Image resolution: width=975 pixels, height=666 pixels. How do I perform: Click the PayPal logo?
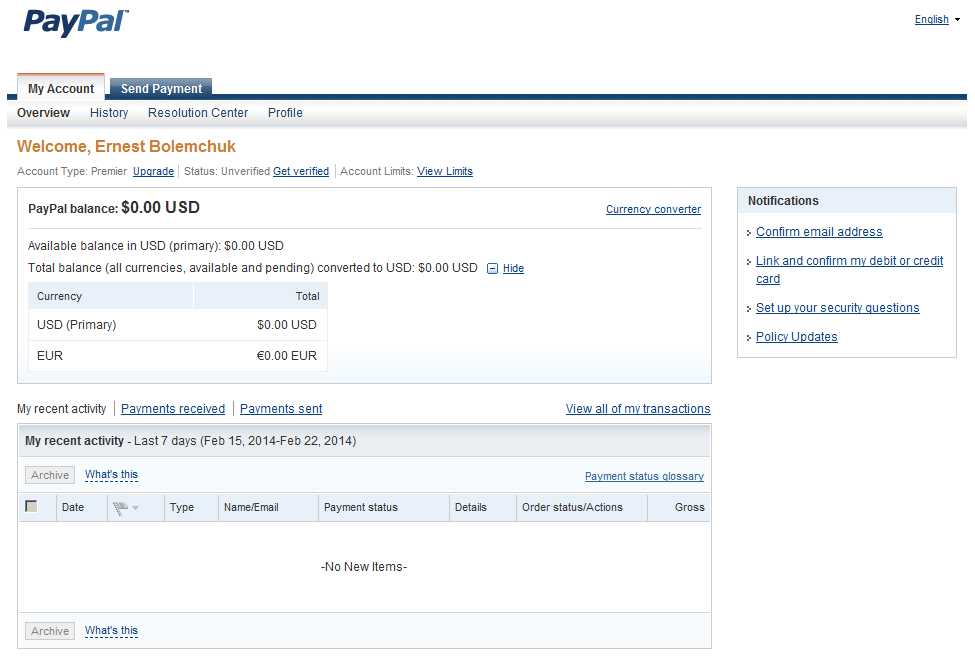76,23
